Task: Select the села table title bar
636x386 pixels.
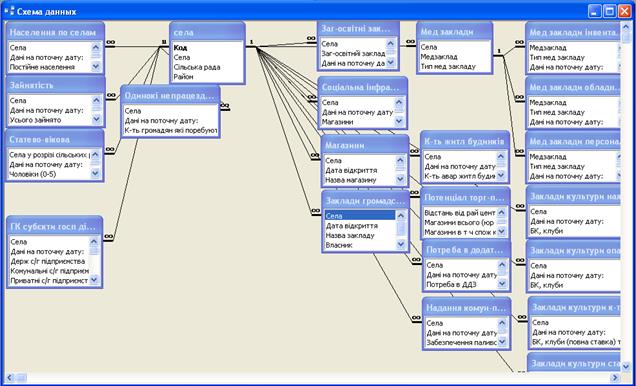Action: coord(207,32)
